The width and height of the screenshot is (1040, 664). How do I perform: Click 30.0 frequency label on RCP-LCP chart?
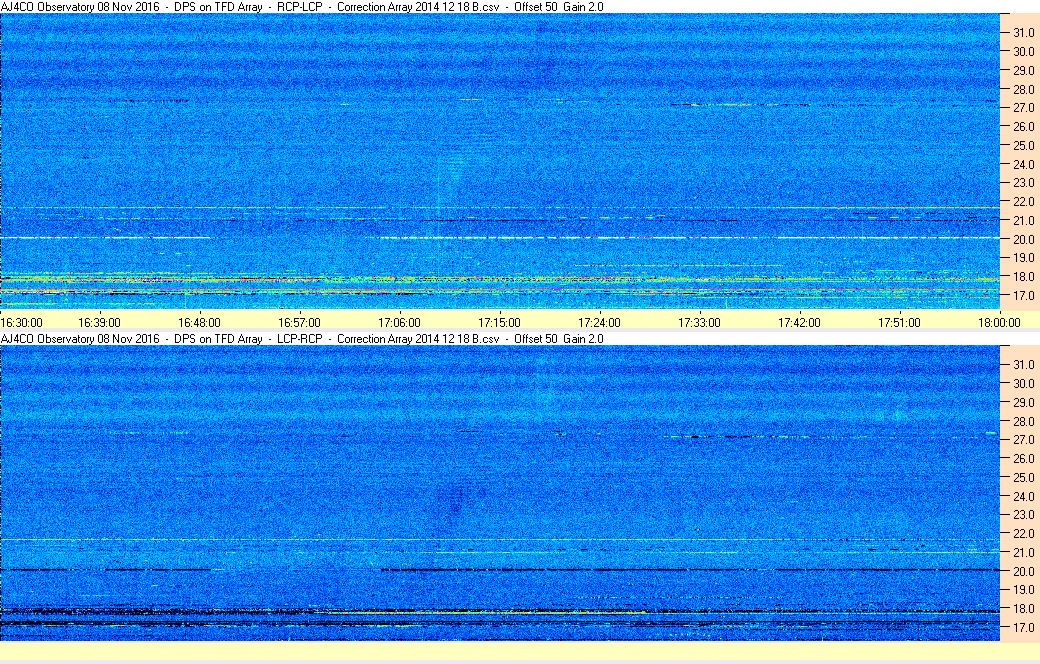point(1023,51)
